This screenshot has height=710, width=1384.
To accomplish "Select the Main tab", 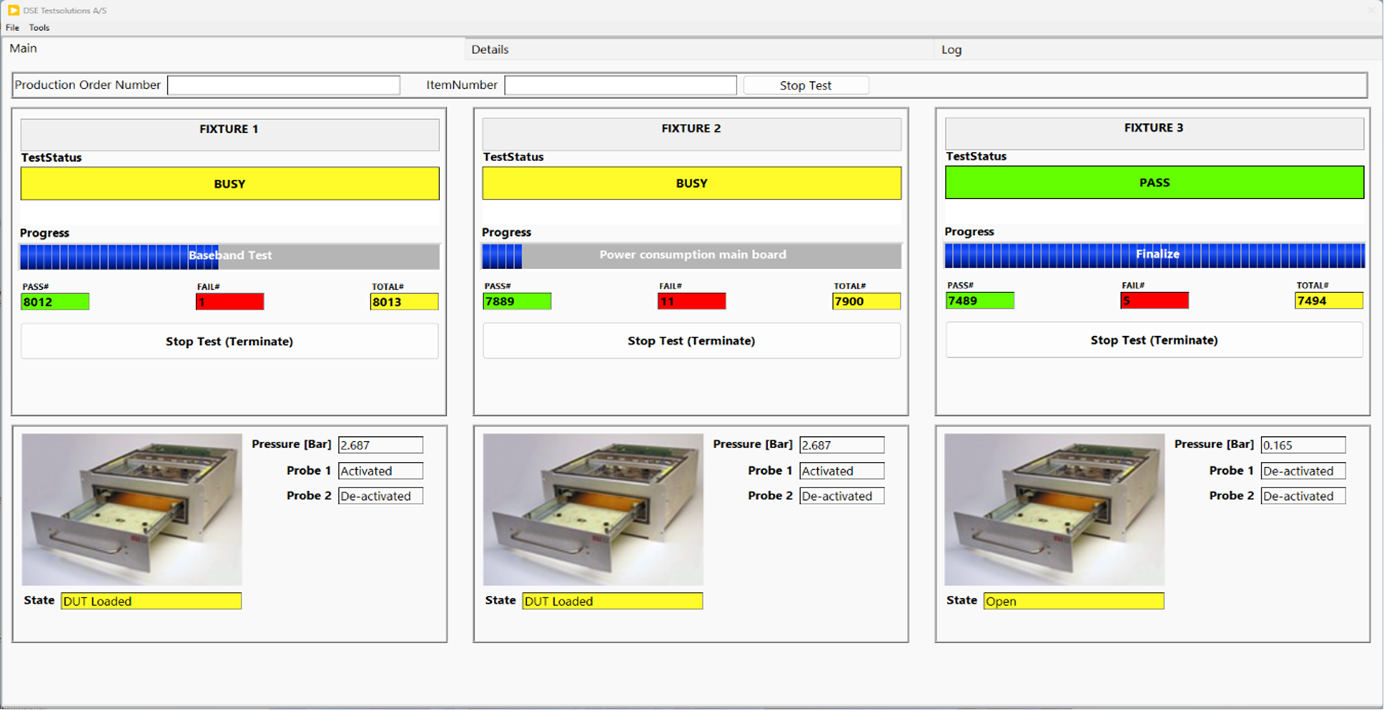I will pos(22,47).
